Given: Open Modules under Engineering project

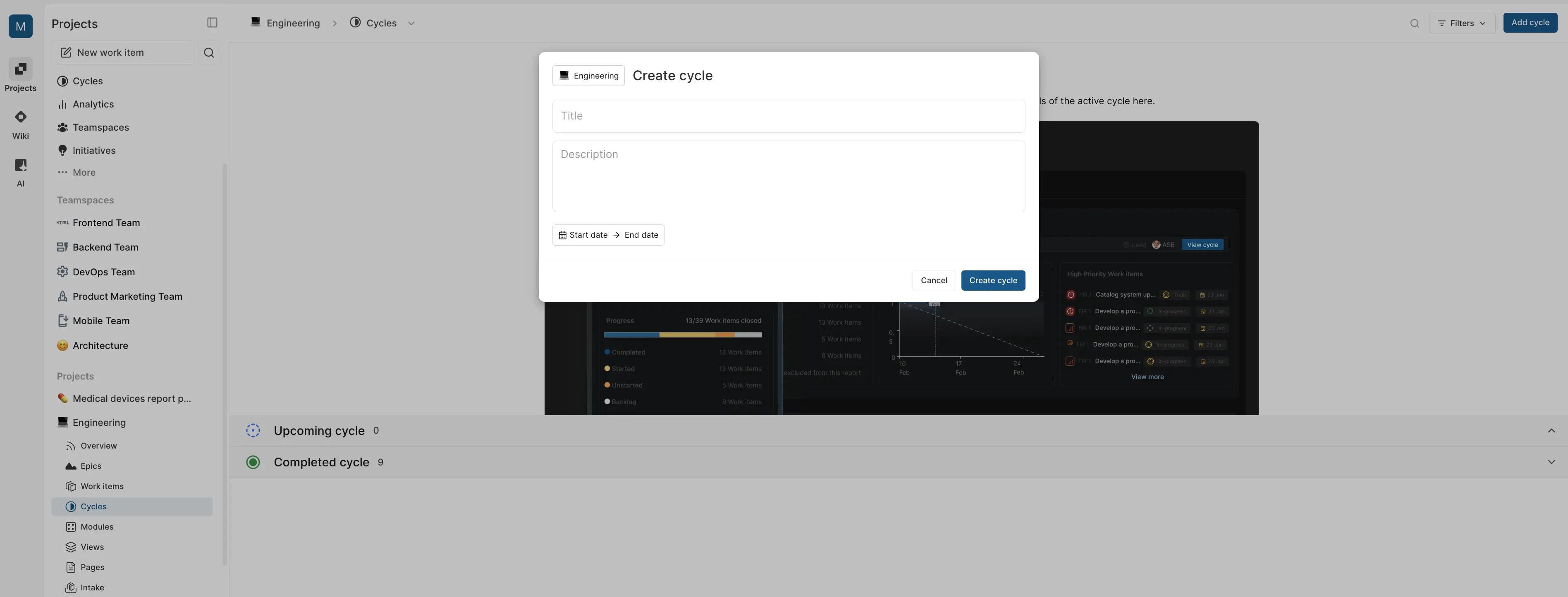Looking at the screenshot, I should [x=97, y=527].
